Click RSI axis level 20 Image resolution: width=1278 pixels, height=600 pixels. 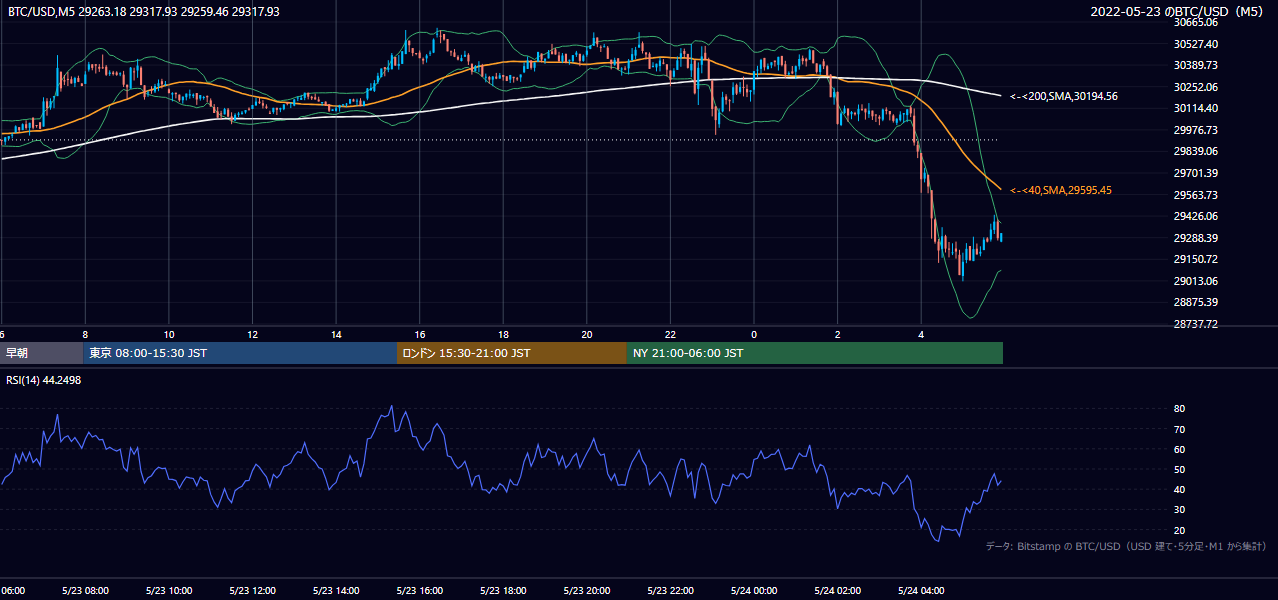(x=1180, y=530)
